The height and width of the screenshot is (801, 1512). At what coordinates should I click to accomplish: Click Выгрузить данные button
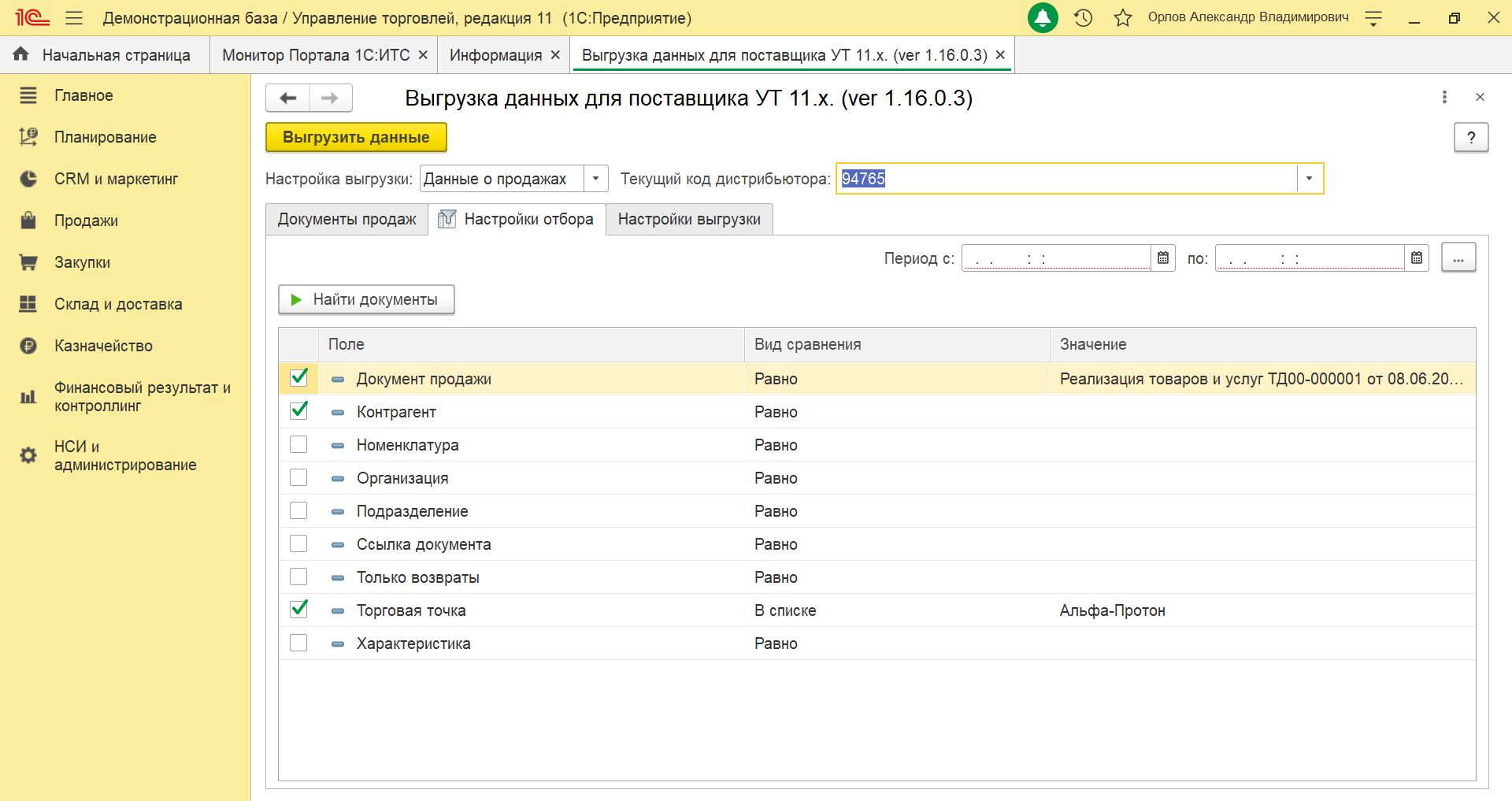click(x=356, y=137)
